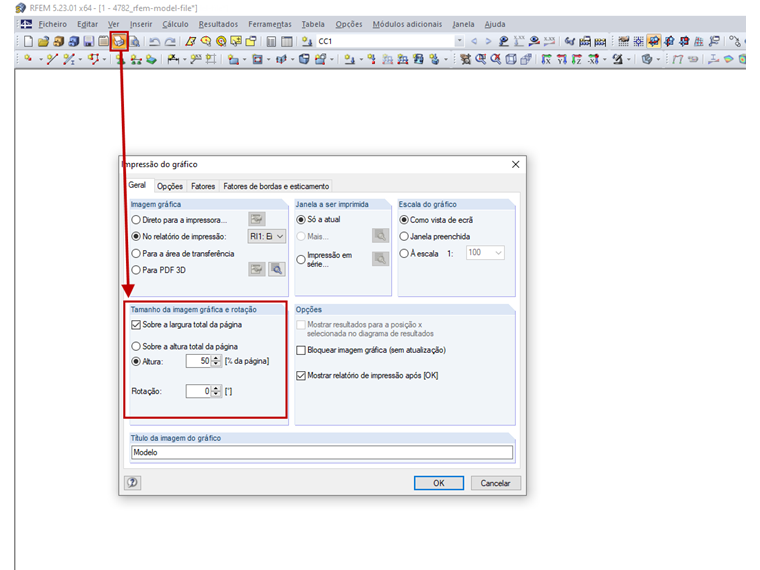
Task: Select Sobre a altura total da página radio
Action: (136, 346)
